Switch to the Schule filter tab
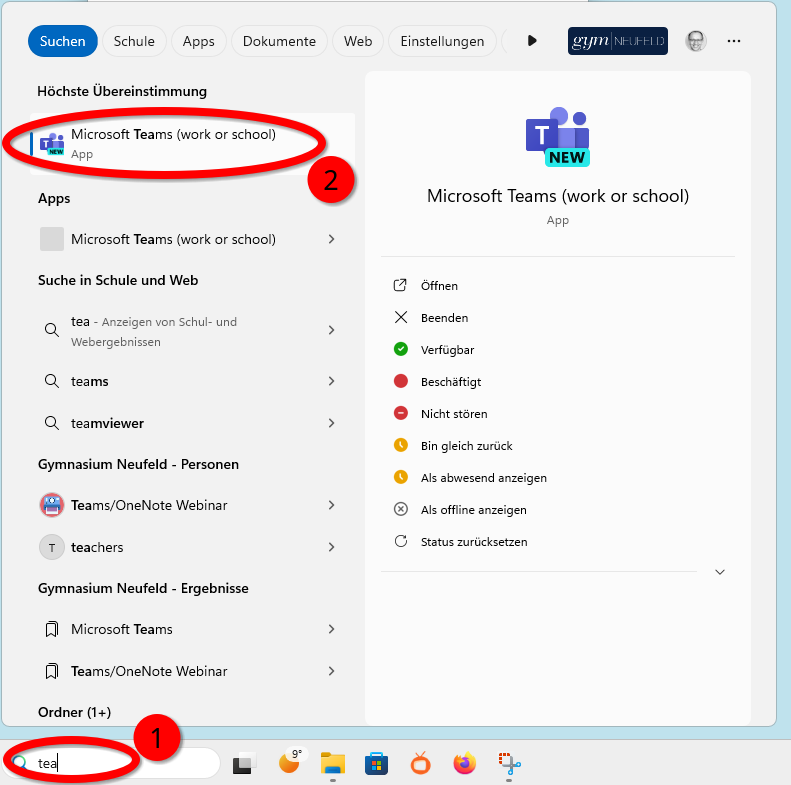Viewport: 791px width, 785px height. (134, 41)
